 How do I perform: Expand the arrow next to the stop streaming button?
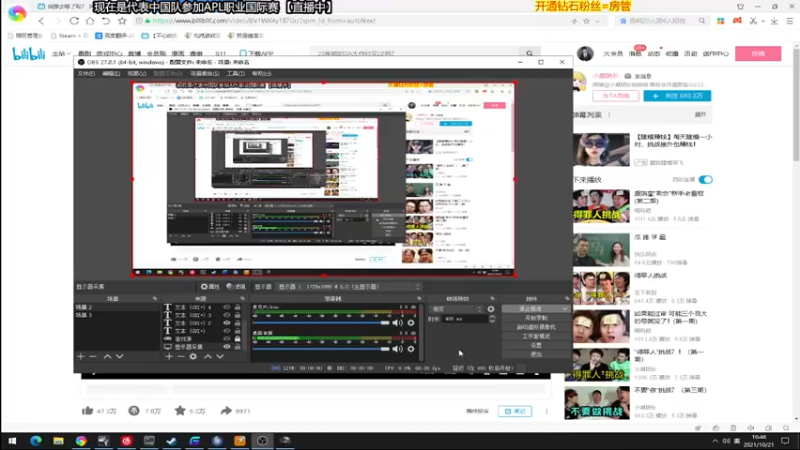point(564,309)
